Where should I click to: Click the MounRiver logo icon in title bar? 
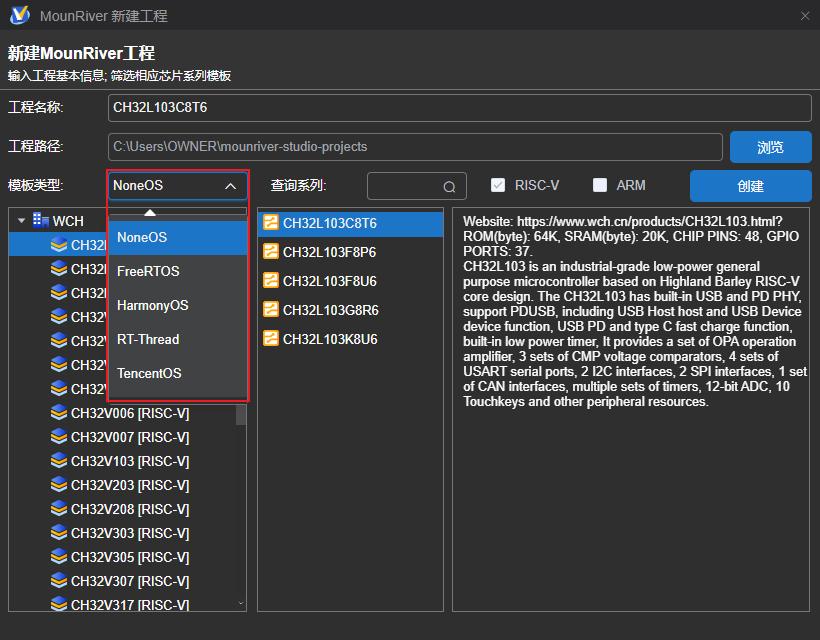[x=20, y=15]
